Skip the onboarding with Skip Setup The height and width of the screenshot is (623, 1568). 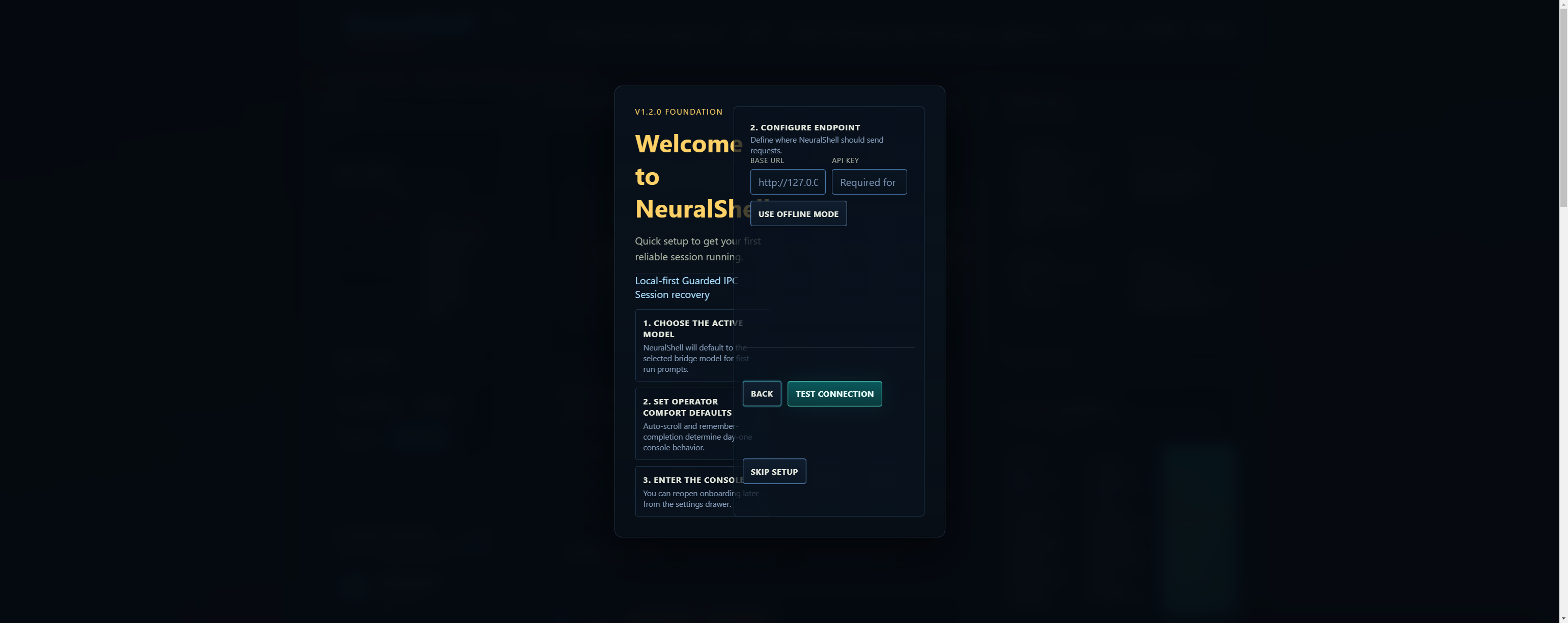774,472
